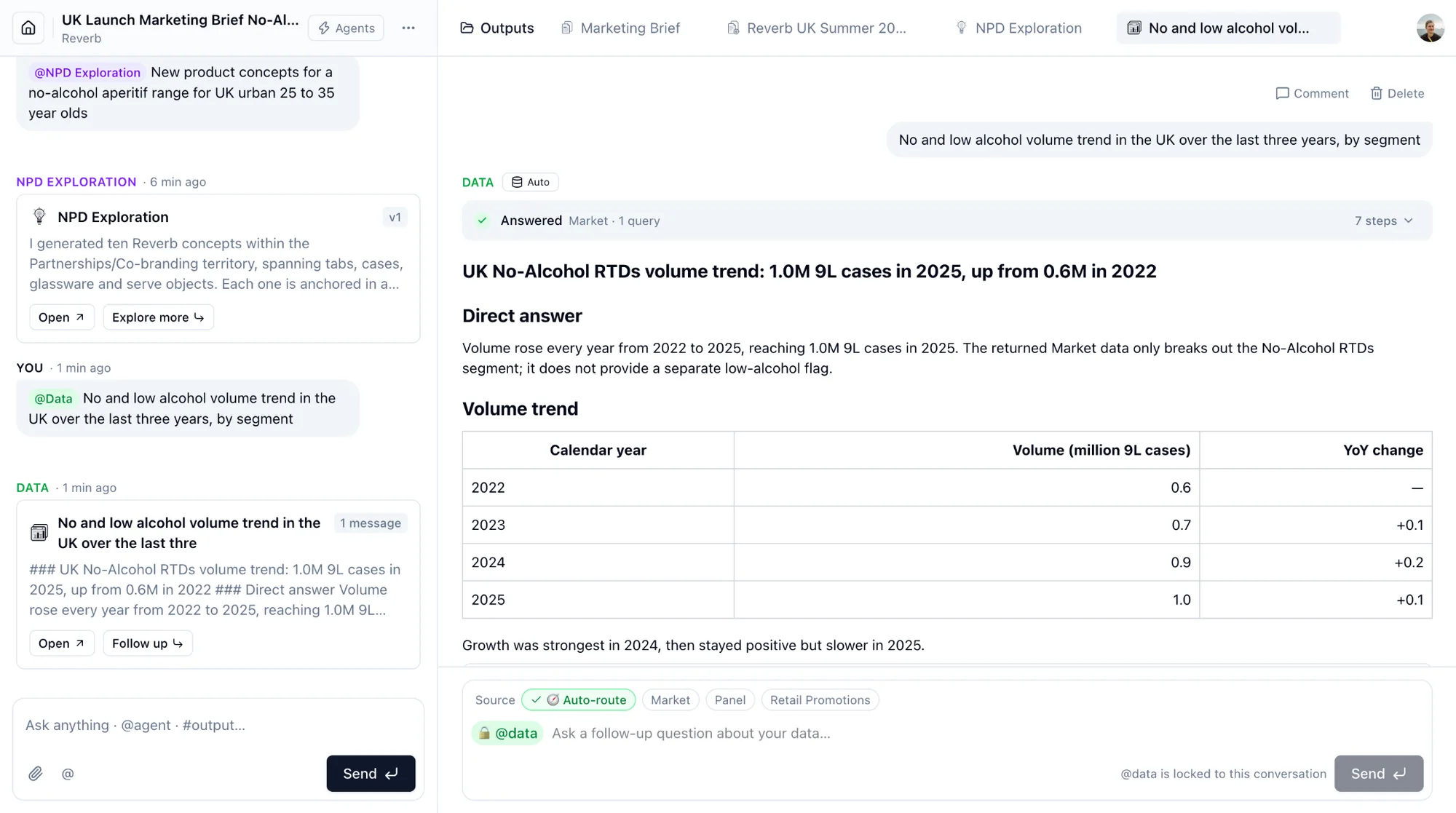Switch to the Marketing Brief tab
This screenshot has width=1456, height=813.
click(x=620, y=28)
